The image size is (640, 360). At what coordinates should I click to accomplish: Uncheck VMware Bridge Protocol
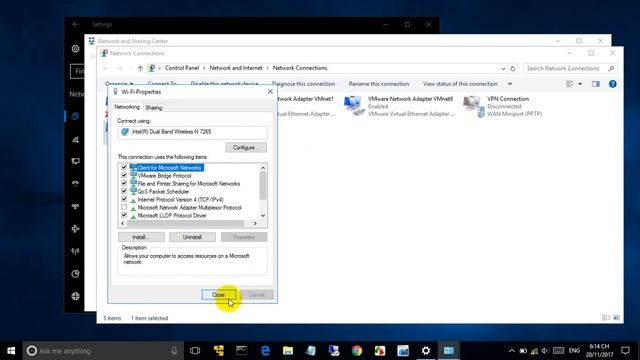tap(124, 176)
